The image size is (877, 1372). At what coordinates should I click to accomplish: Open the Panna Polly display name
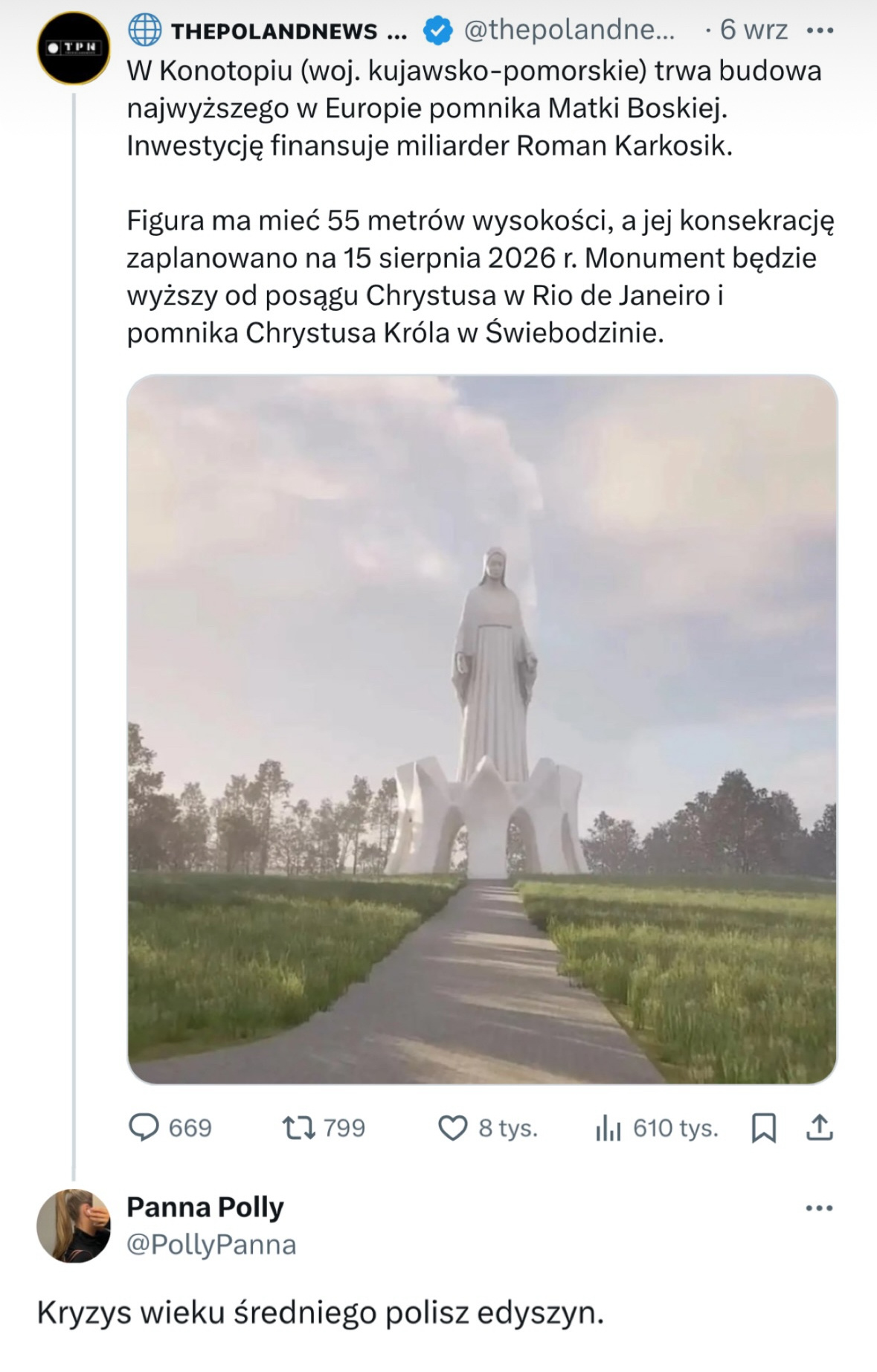[x=205, y=1207]
